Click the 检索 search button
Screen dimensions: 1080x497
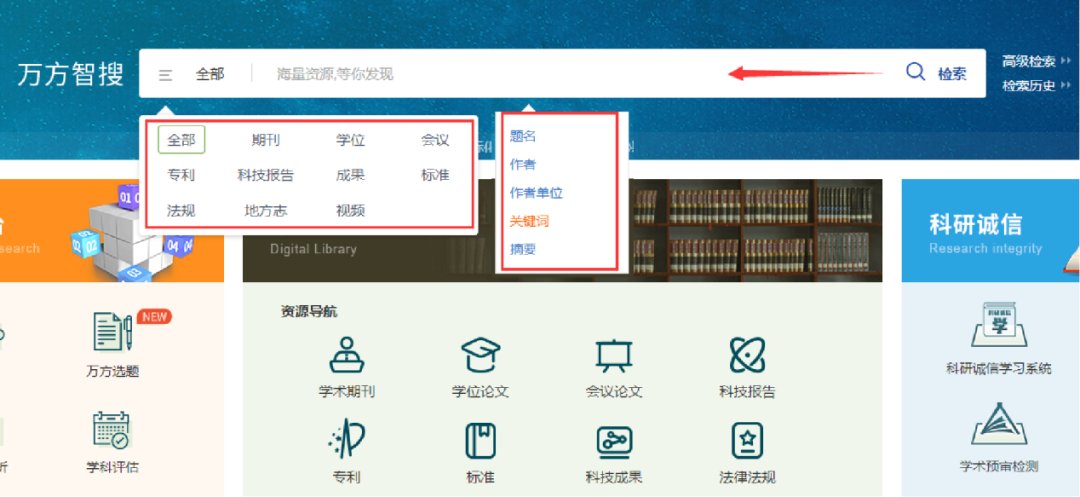coord(952,74)
